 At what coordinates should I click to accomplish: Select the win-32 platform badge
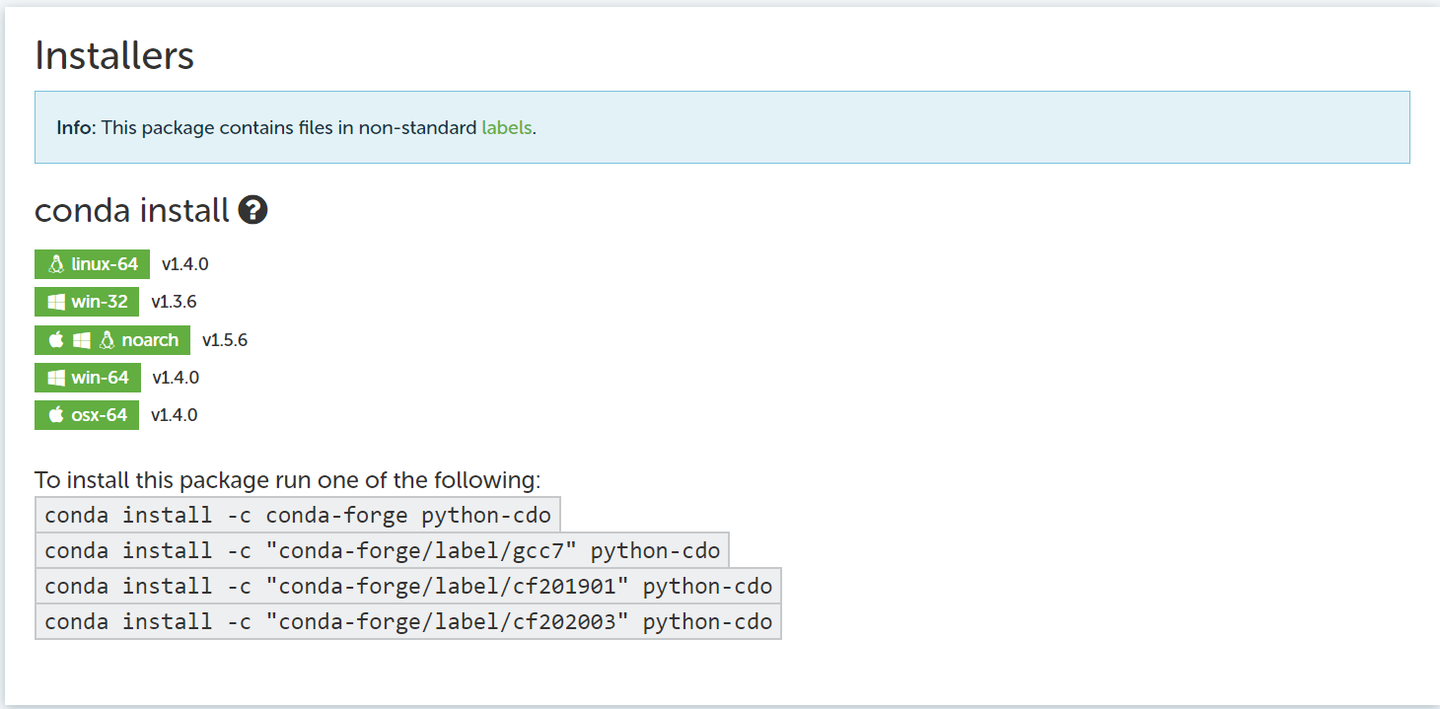tap(87, 301)
